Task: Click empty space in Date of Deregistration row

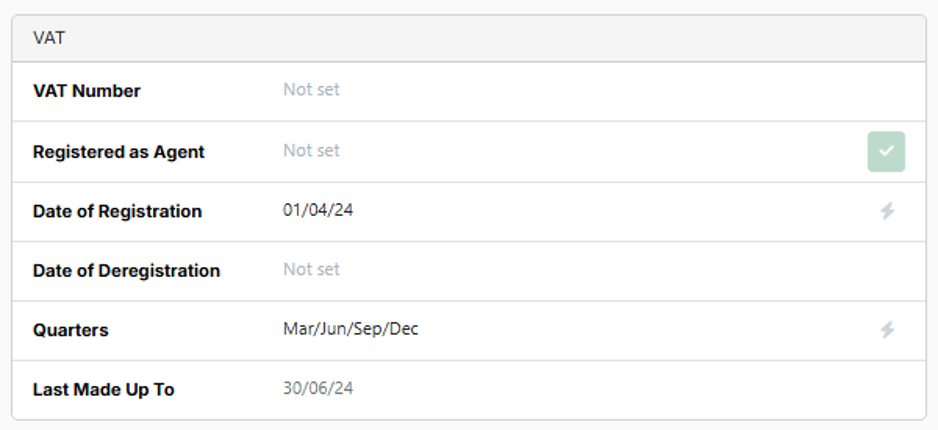Action: click(598, 271)
